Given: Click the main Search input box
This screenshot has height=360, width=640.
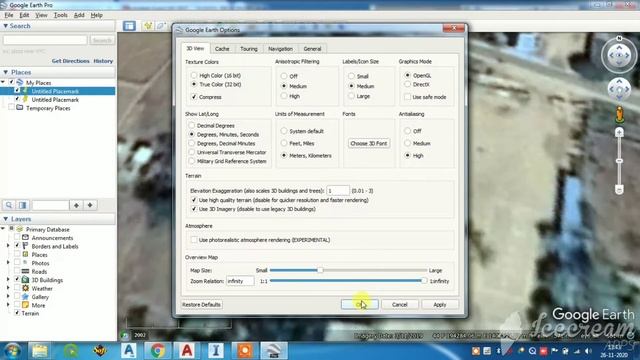Looking at the screenshot, I should click(45, 40).
